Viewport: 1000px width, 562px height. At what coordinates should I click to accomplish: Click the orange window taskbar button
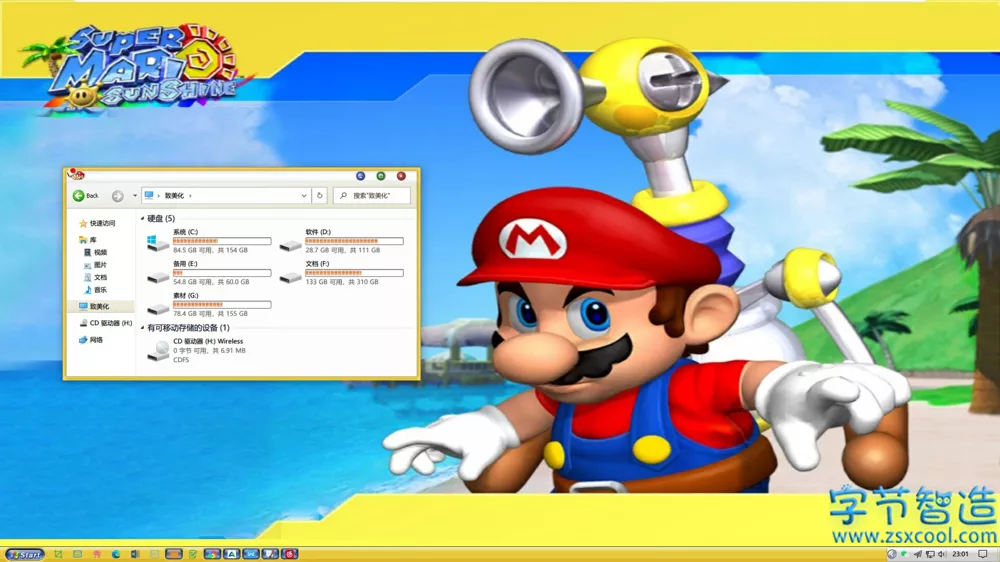[x=173, y=554]
